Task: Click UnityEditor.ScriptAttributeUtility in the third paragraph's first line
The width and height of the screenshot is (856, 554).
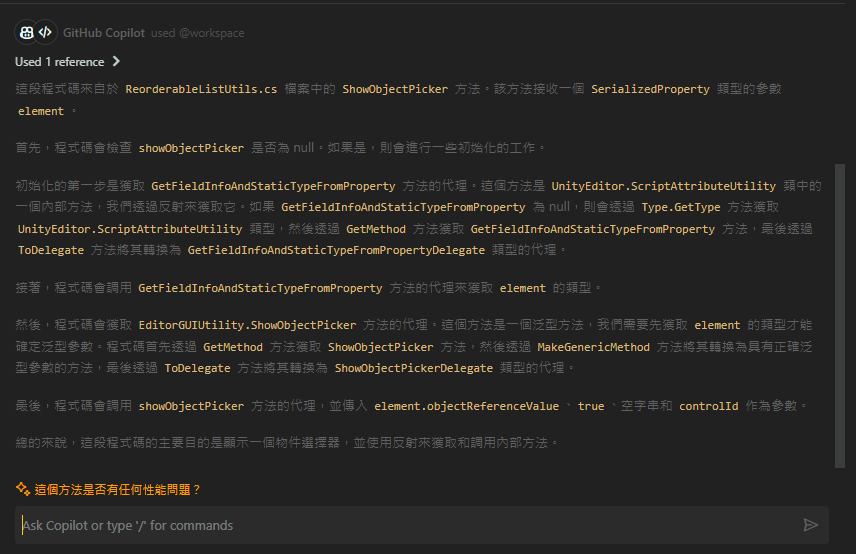Action: coord(663,186)
